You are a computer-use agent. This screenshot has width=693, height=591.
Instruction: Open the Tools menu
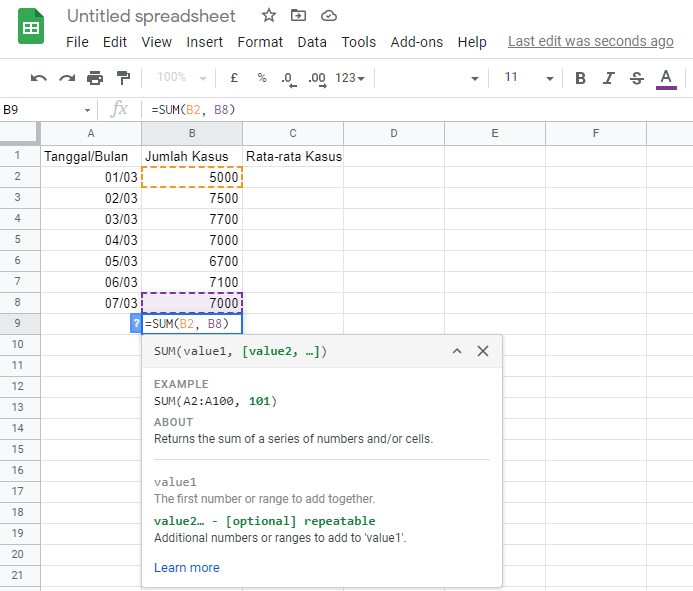point(358,42)
